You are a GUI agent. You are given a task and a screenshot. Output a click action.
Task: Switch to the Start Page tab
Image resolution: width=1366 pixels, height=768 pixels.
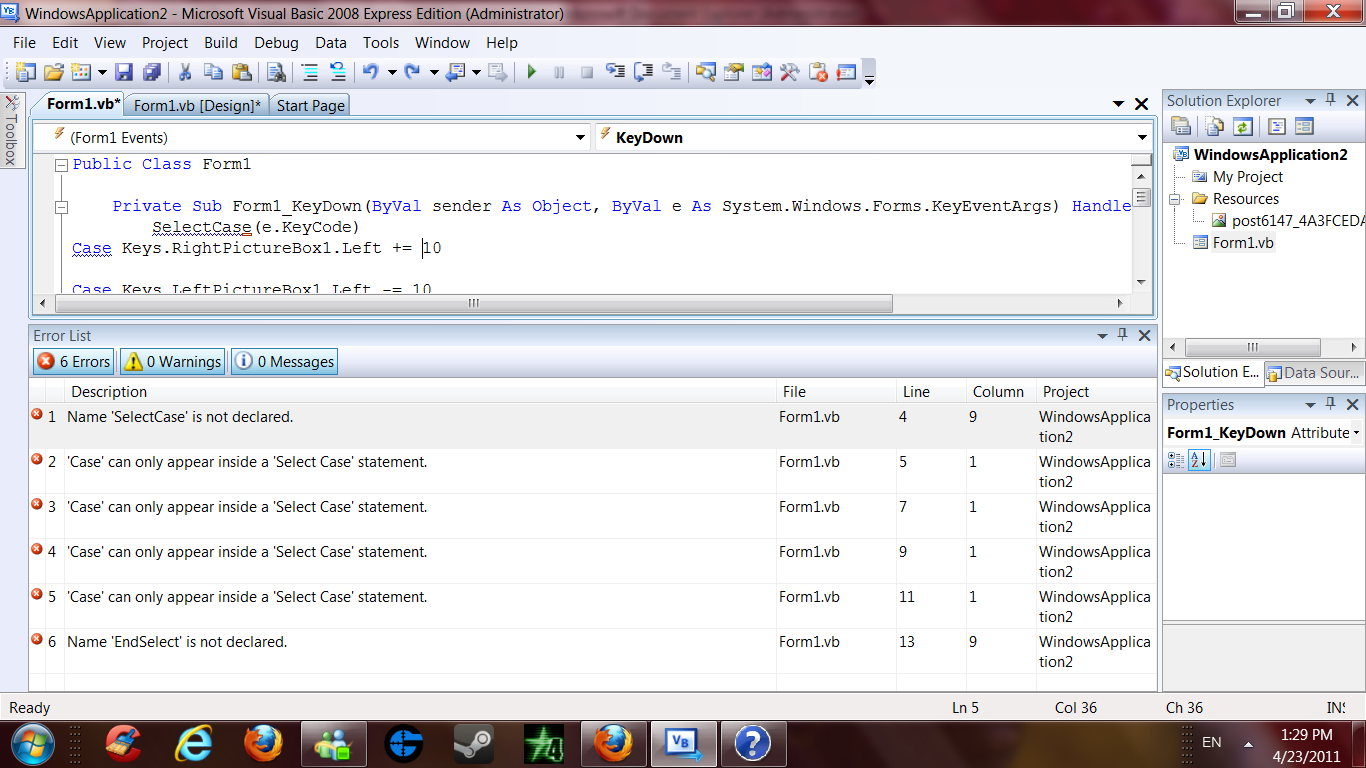click(x=311, y=105)
